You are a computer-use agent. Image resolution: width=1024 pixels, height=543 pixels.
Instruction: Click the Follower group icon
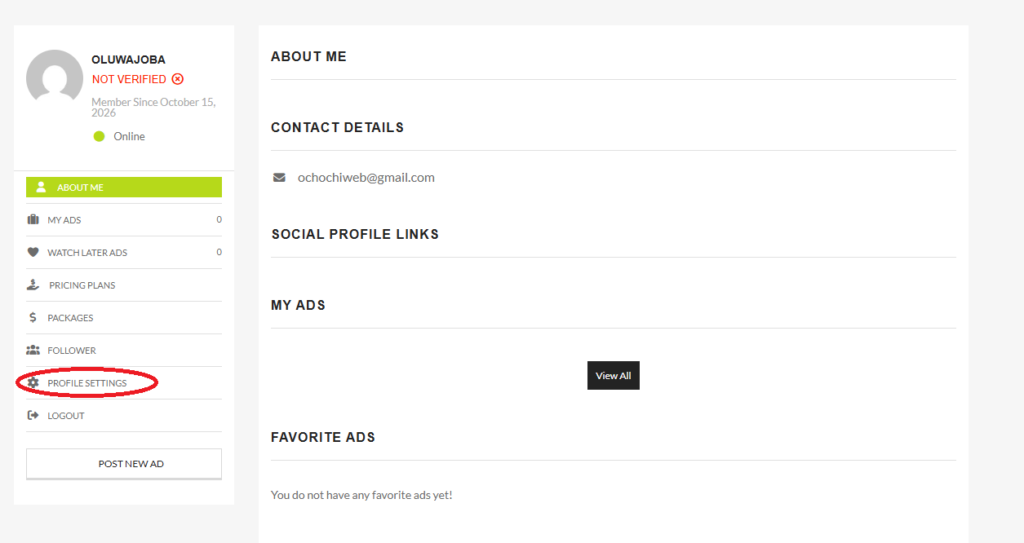click(33, 350)
